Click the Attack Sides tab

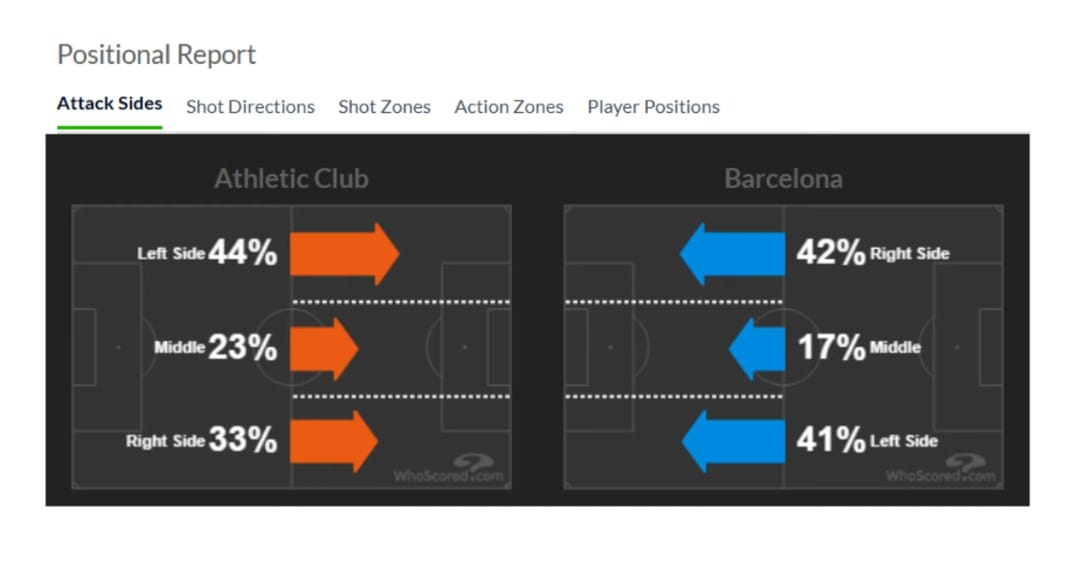tap(109, 104)
